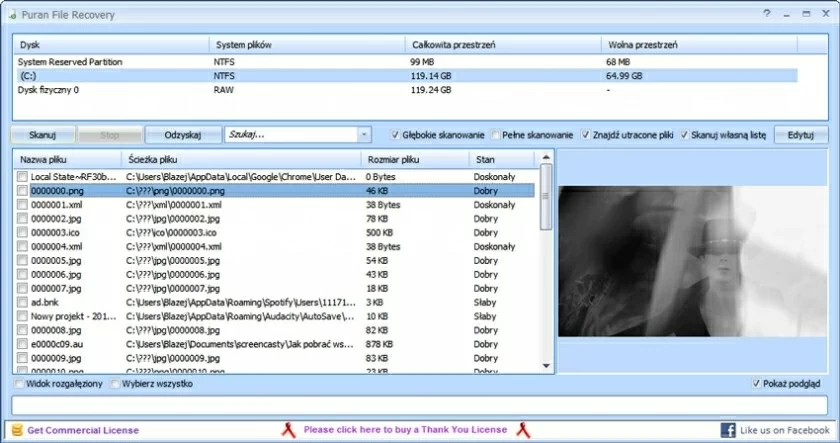
Task: Select the (C:) drive row
Action: click(406, 76)
